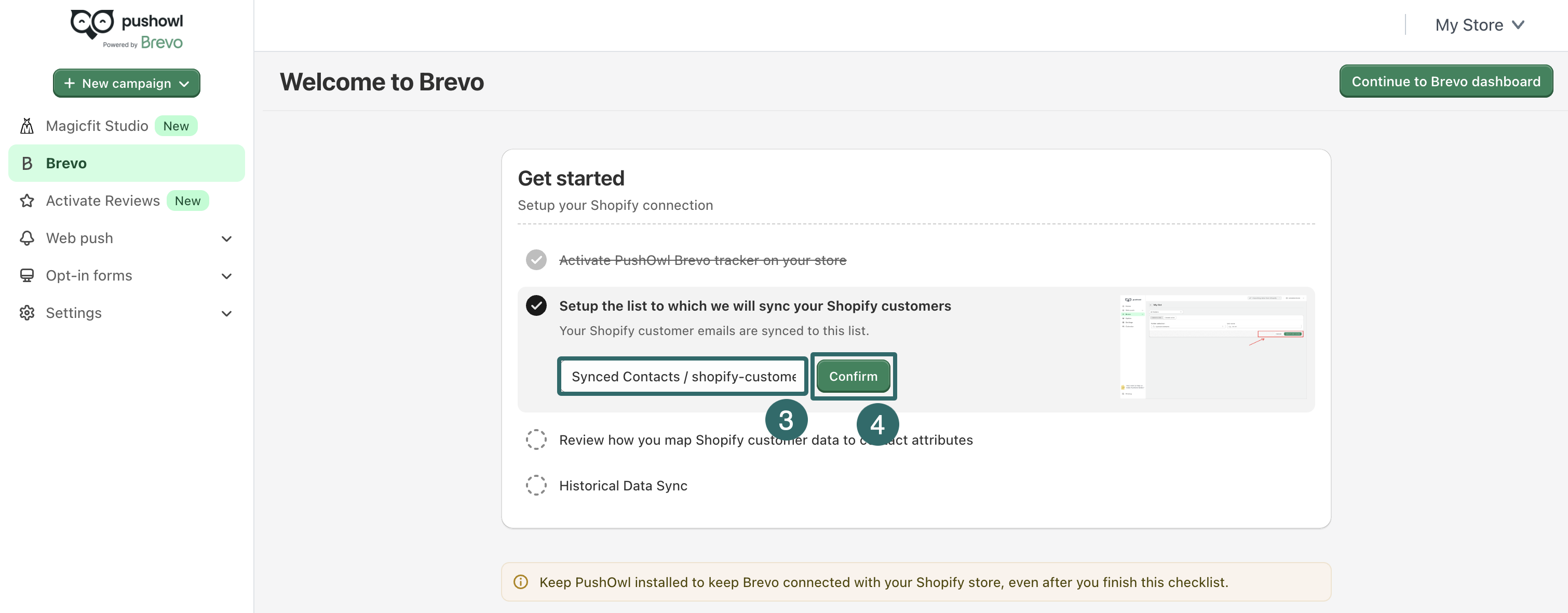Click the Web push bell icon
The width and height of the screenshot is (1568, 613).
[x=27, y=238]
